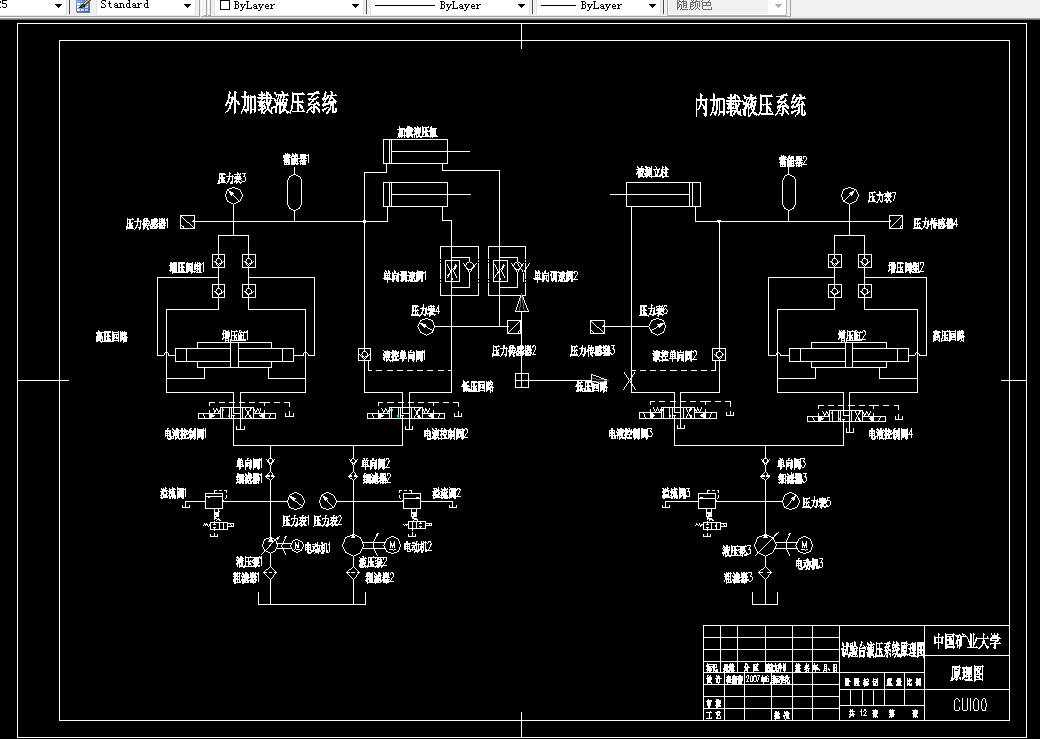Select the 电液控制阀4 directional valve symbol
1040x739 pixels.
pyautogui.click(x=847, y=416)
